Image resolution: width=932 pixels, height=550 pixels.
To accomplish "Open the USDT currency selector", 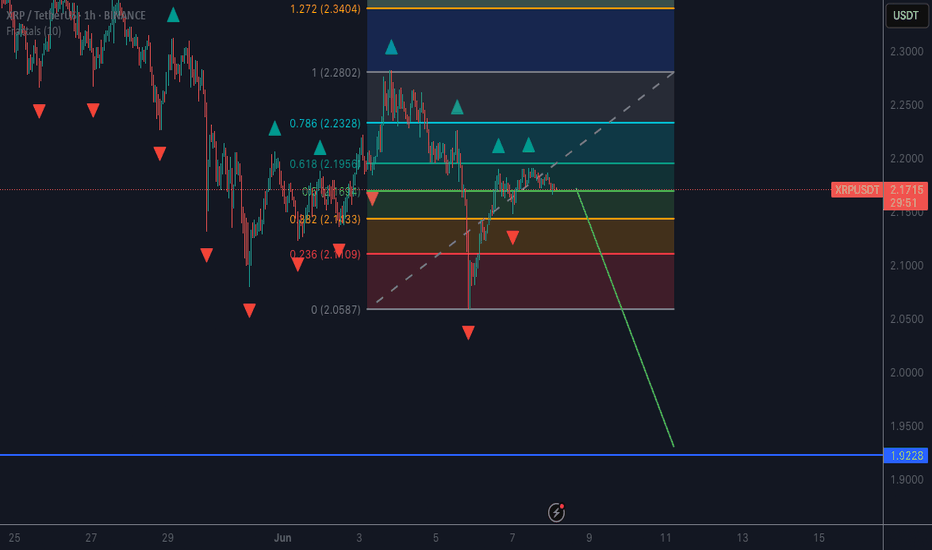I will (x=906, y=15).
